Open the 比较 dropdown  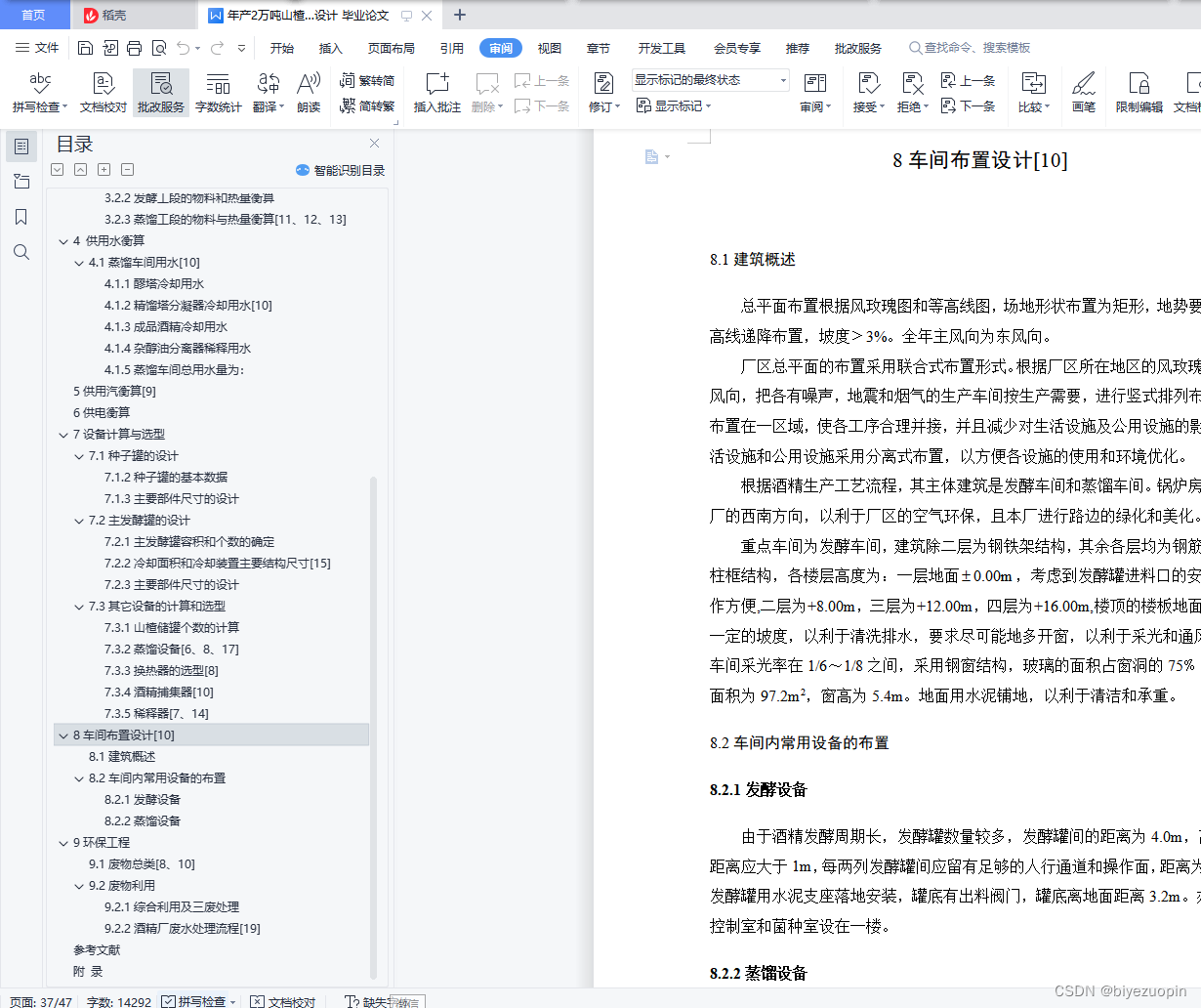point(1033,106)
